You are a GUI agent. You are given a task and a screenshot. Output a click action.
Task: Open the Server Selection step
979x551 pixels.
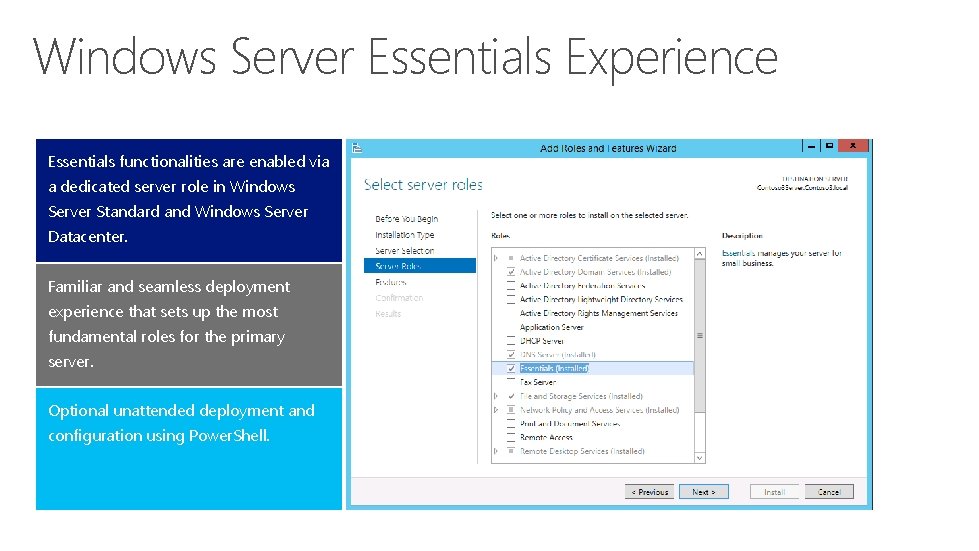(405, 251)
